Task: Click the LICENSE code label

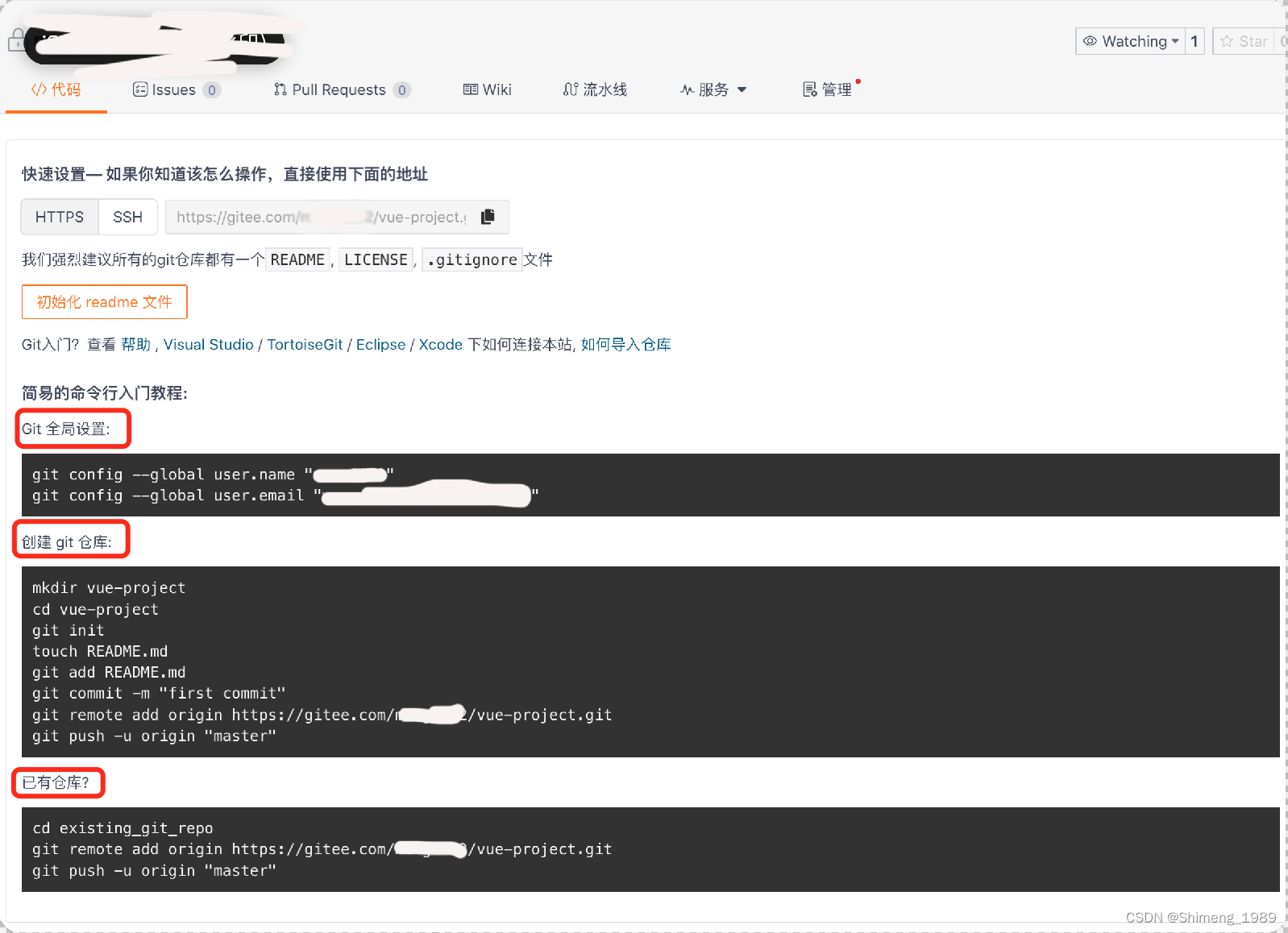Action: click(376, 259)
